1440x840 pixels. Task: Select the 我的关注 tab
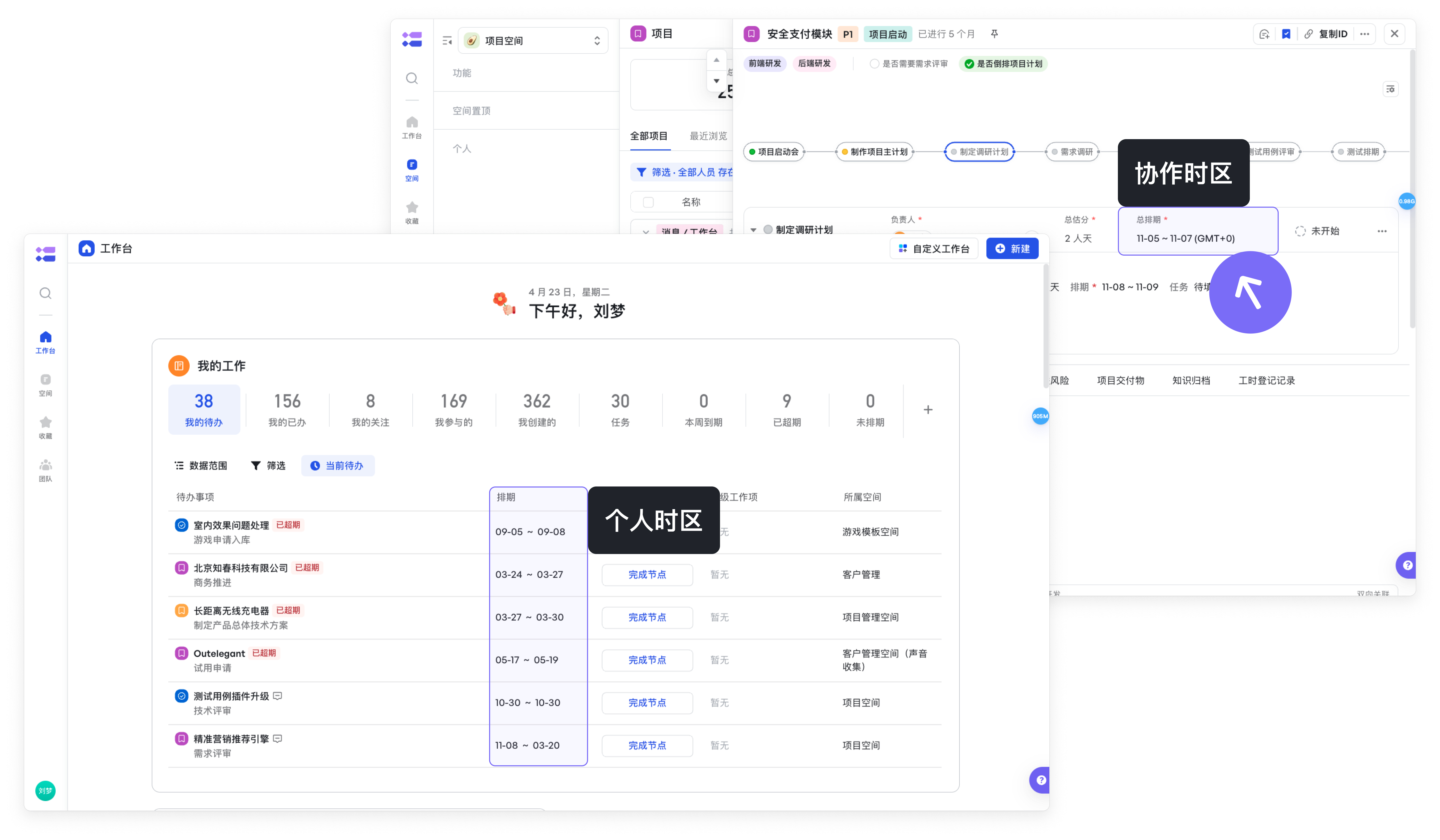(x=370, y=410)
